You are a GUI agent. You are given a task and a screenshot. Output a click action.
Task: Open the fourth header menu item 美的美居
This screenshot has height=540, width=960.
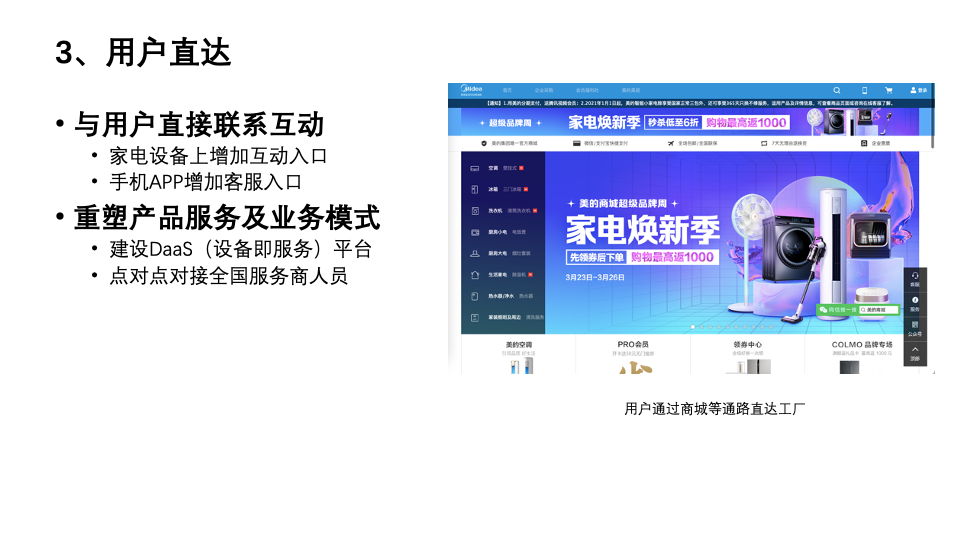[x=631, y=90]
